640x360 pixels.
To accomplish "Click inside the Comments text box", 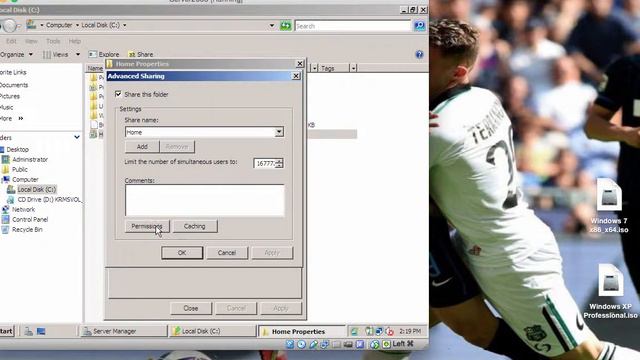I will click(204, 200).
